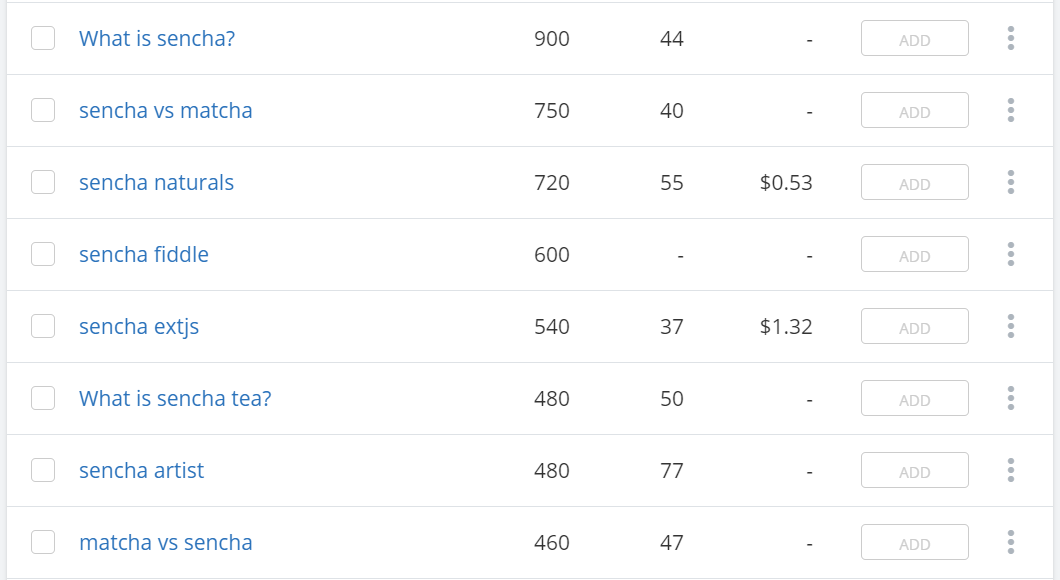Add the sencha naturals keyword
This screenshot has height=580, width=1060.
coord(915,183)
